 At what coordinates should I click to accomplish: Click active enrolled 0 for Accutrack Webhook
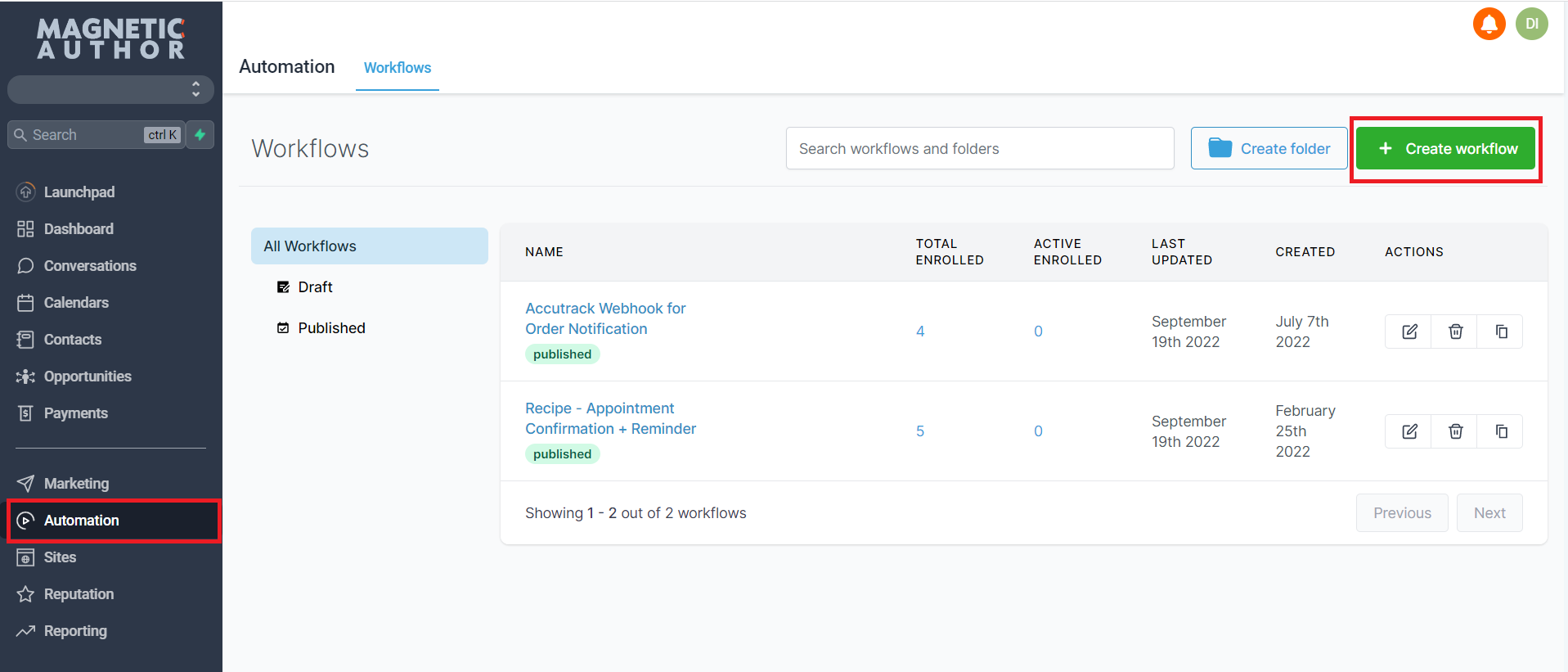click(1038, 331)
